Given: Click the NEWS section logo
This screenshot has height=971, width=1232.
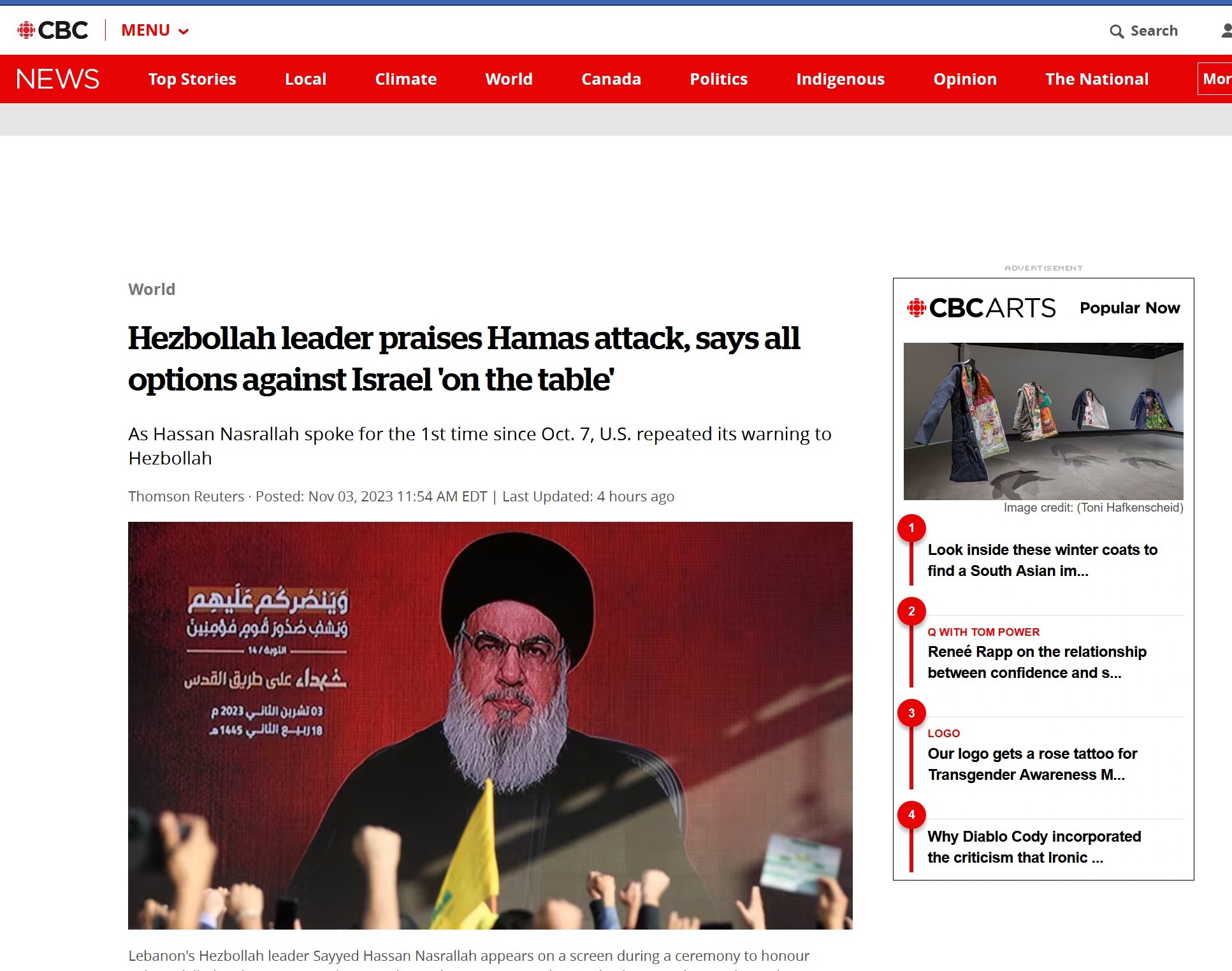Looking at the screenshot, I should [57, 79].
